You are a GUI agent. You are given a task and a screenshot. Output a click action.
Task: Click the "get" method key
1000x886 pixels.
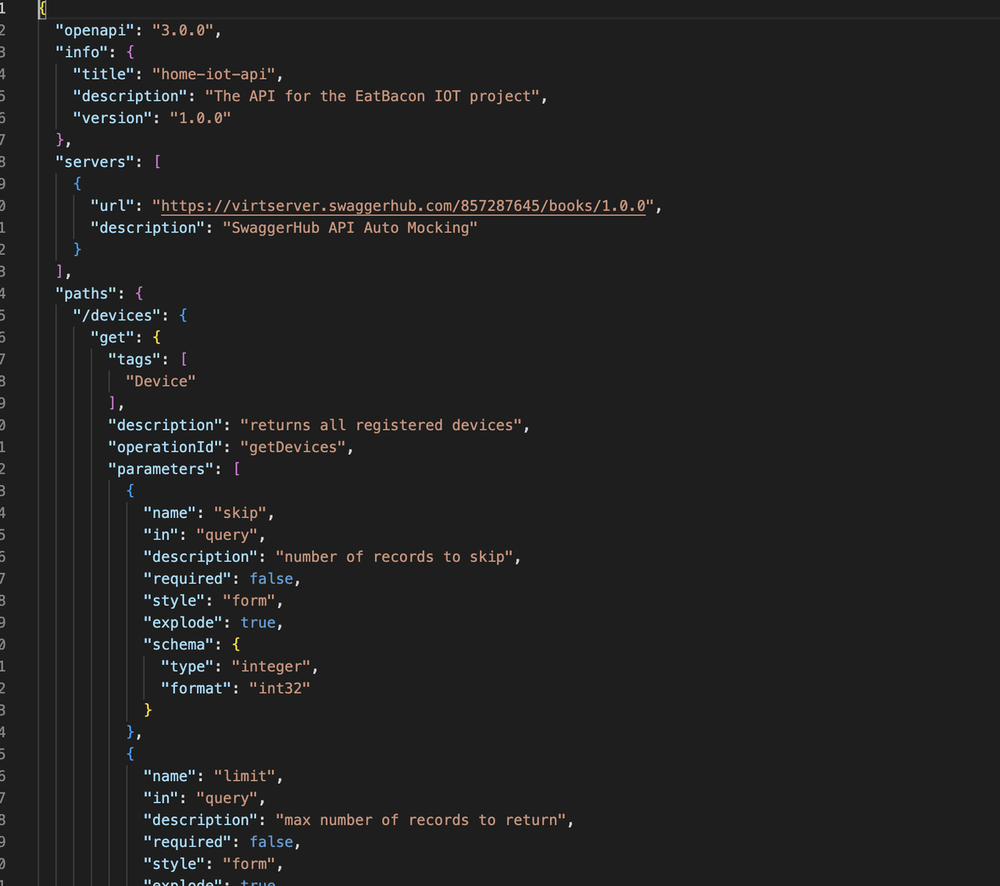(115, 337)
